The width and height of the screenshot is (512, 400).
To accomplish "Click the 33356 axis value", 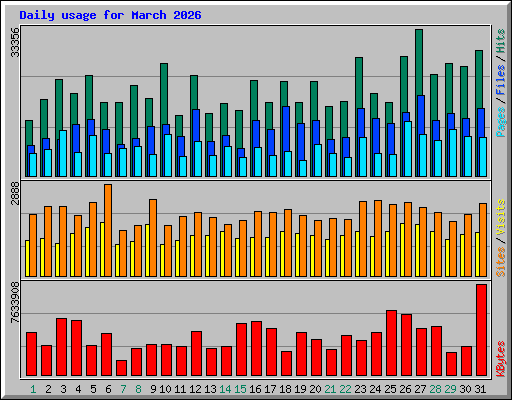I will 15,42.
